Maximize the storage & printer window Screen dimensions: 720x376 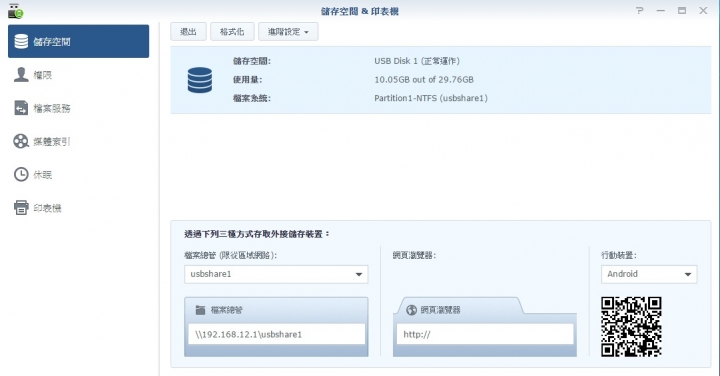[682, 10]
